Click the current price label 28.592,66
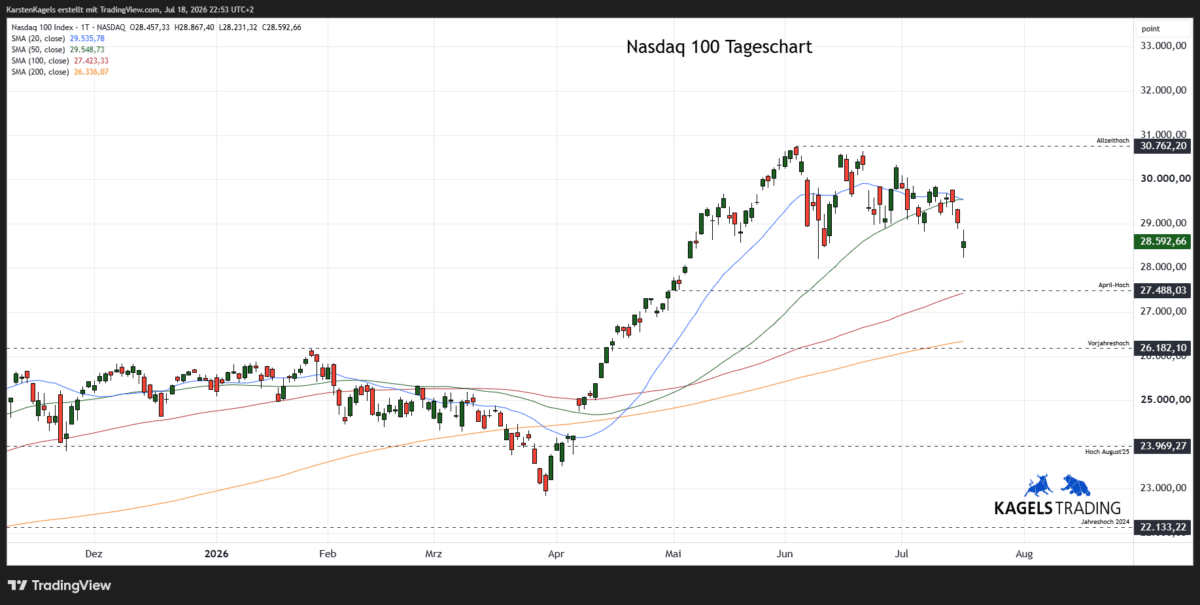The width and height of the screenshot is (1200, 605). tap(1162, 241)
